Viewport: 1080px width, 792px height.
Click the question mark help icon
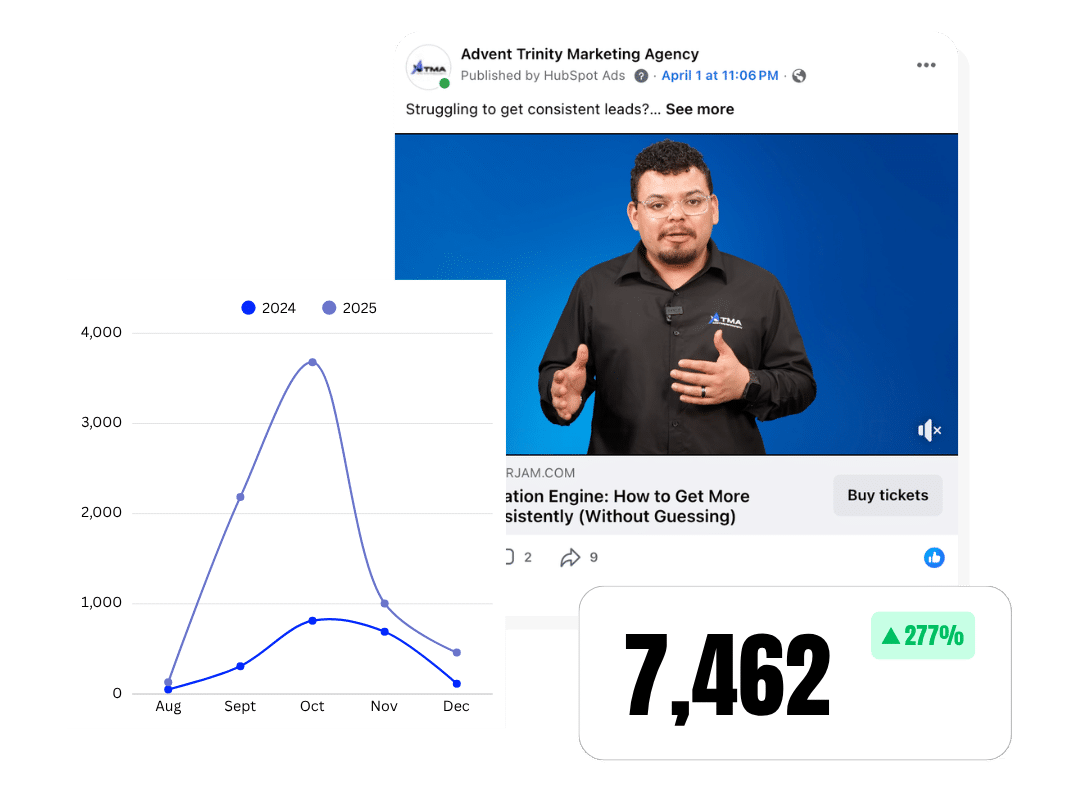[641, 76]
